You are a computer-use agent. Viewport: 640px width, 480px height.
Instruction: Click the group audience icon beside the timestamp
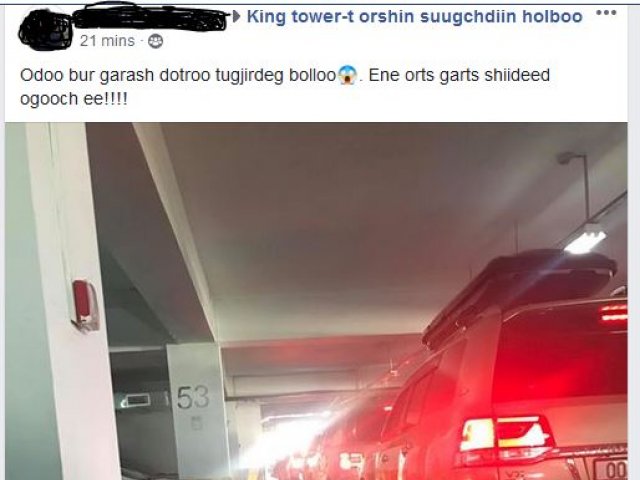tap(155, 41)
